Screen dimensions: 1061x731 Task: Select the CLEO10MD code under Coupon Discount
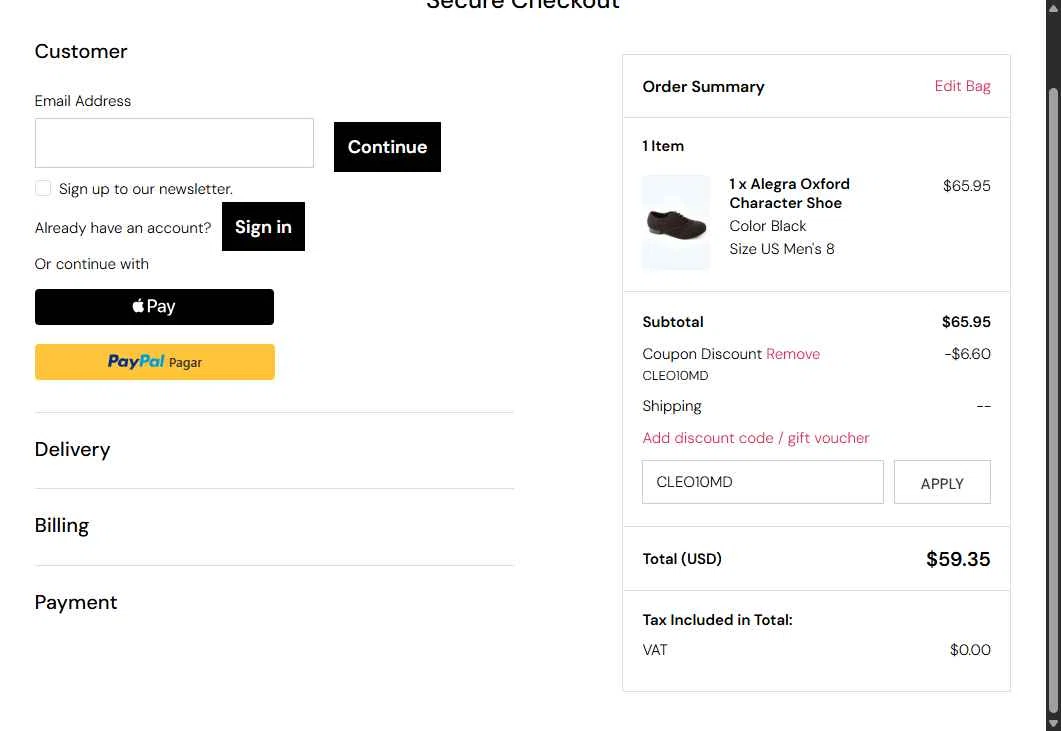(675, 376)
